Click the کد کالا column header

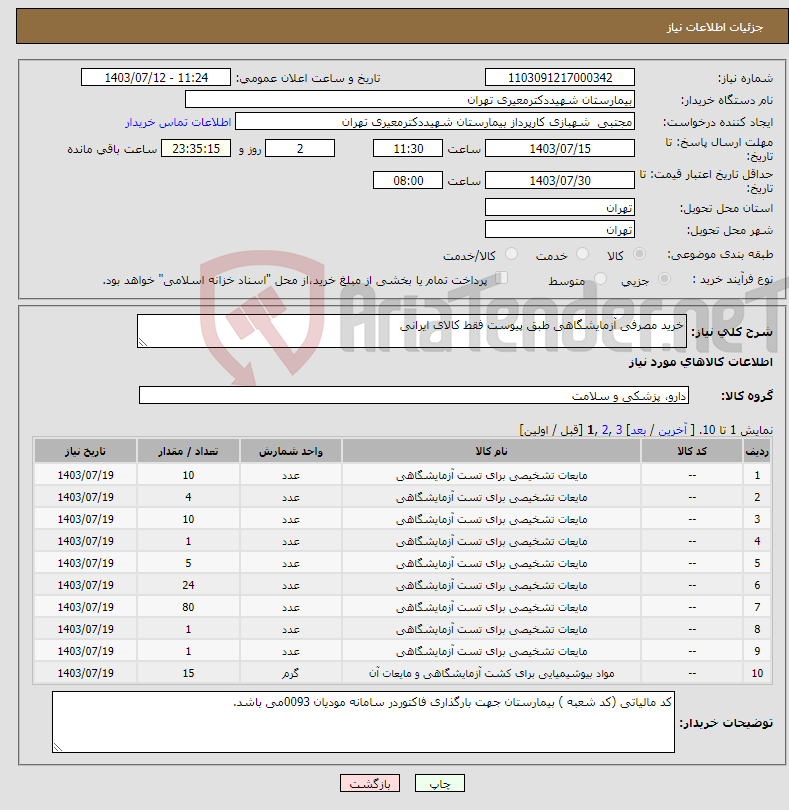tap(692, 451)
